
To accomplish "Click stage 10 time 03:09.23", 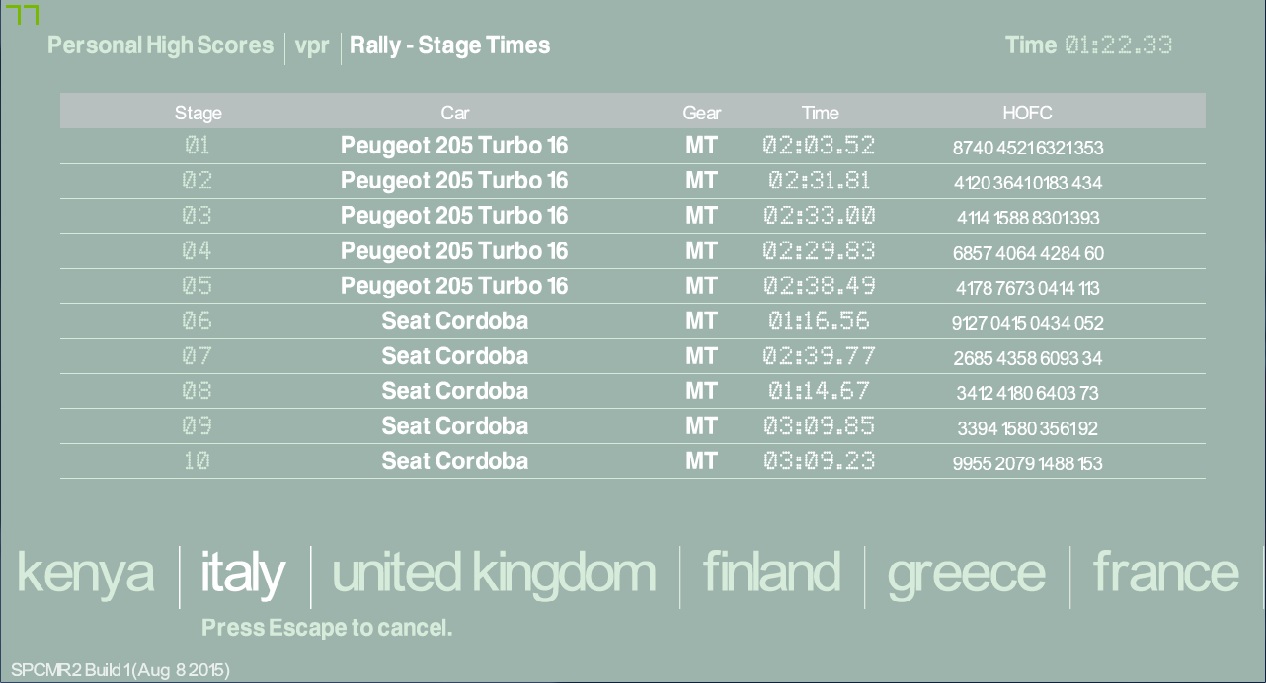I will pos(819,461).
